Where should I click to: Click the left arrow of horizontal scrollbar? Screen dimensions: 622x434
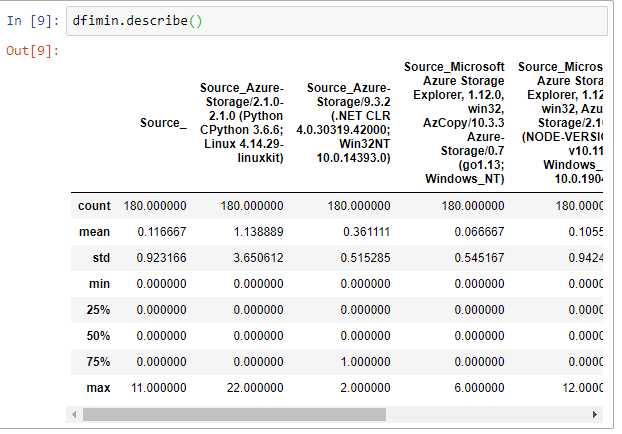click(74, 415)
